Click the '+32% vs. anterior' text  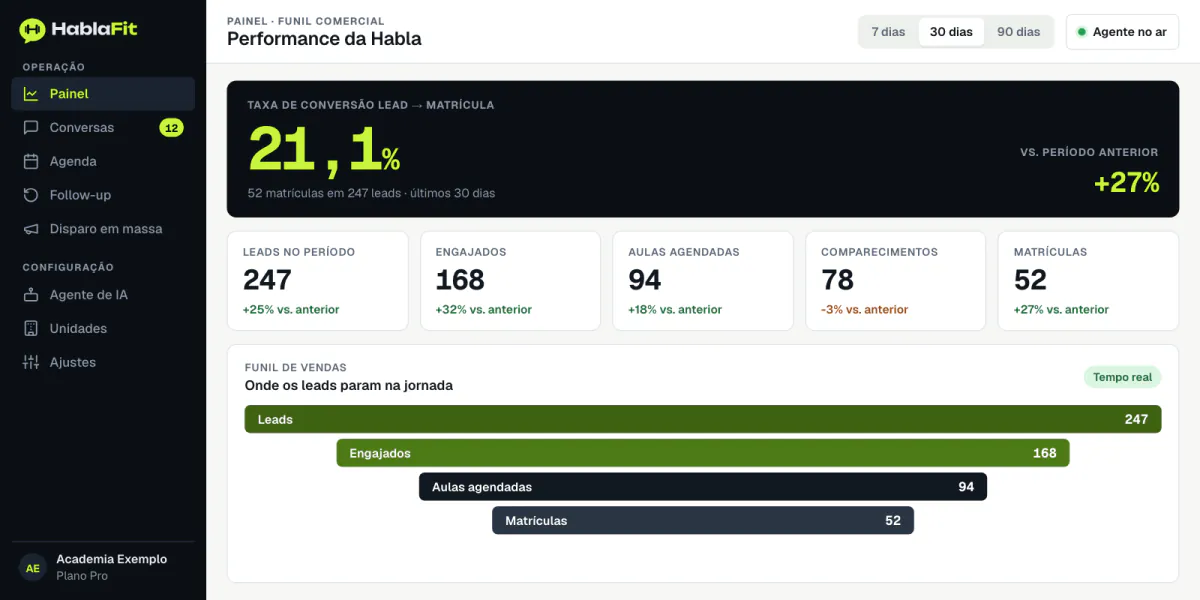click(x=484, y=310)
